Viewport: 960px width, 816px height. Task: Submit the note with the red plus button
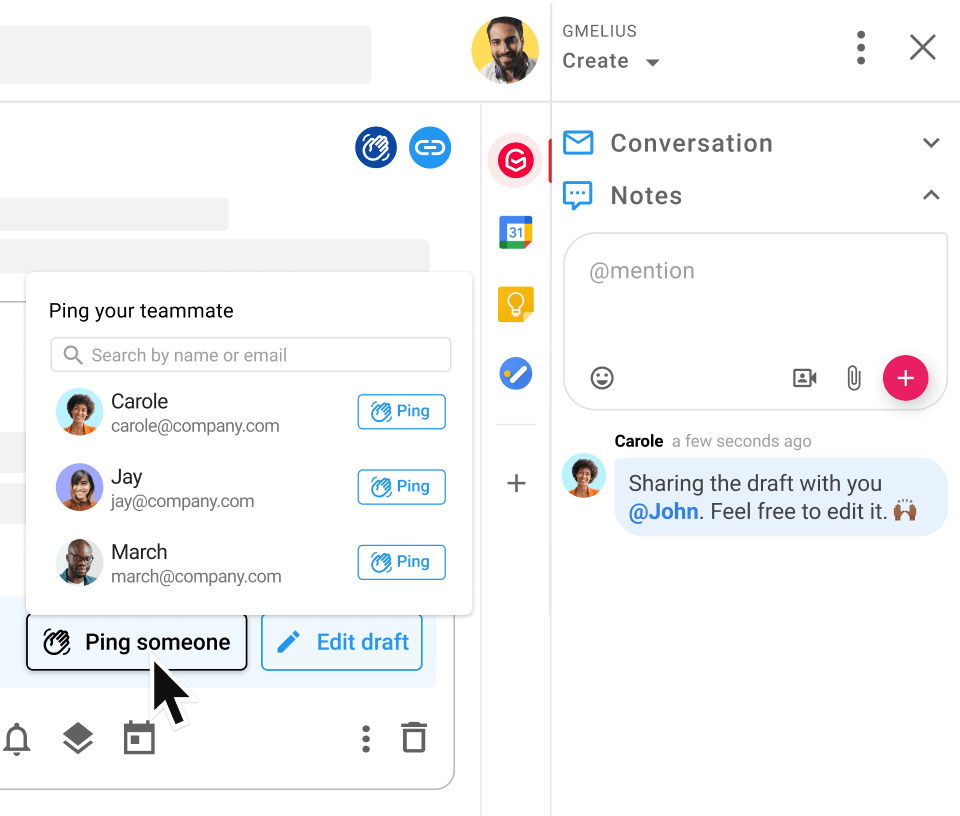[905, 378]
